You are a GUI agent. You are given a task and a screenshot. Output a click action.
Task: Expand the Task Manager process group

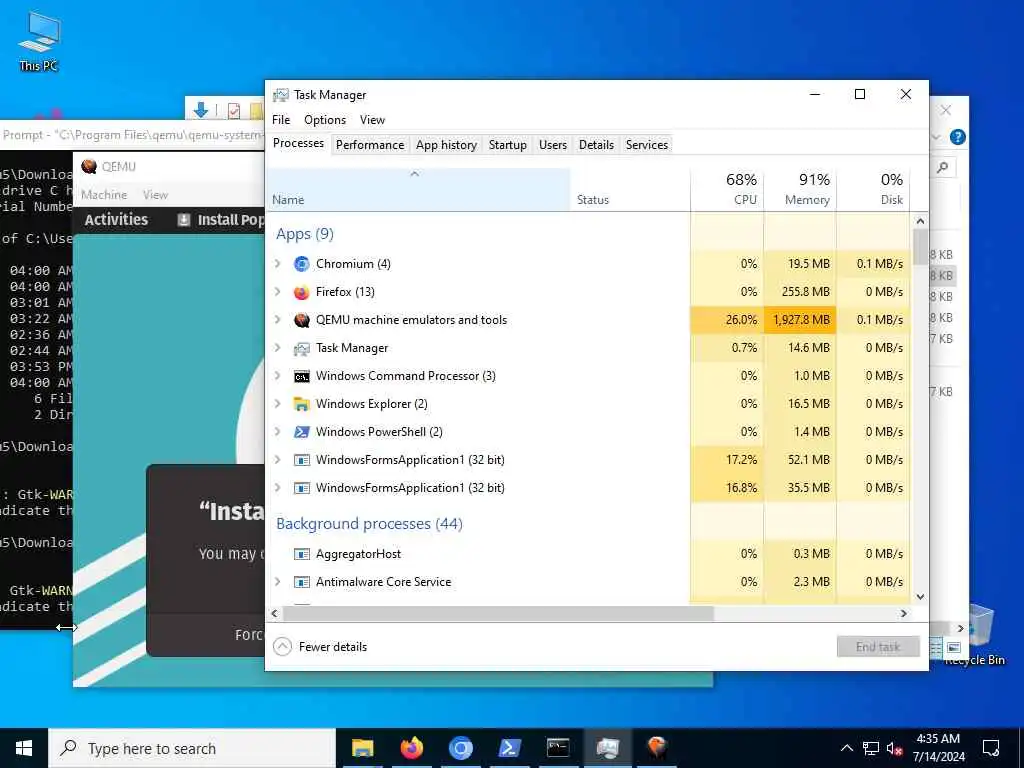pyautogui.click(x=278, y=348)
